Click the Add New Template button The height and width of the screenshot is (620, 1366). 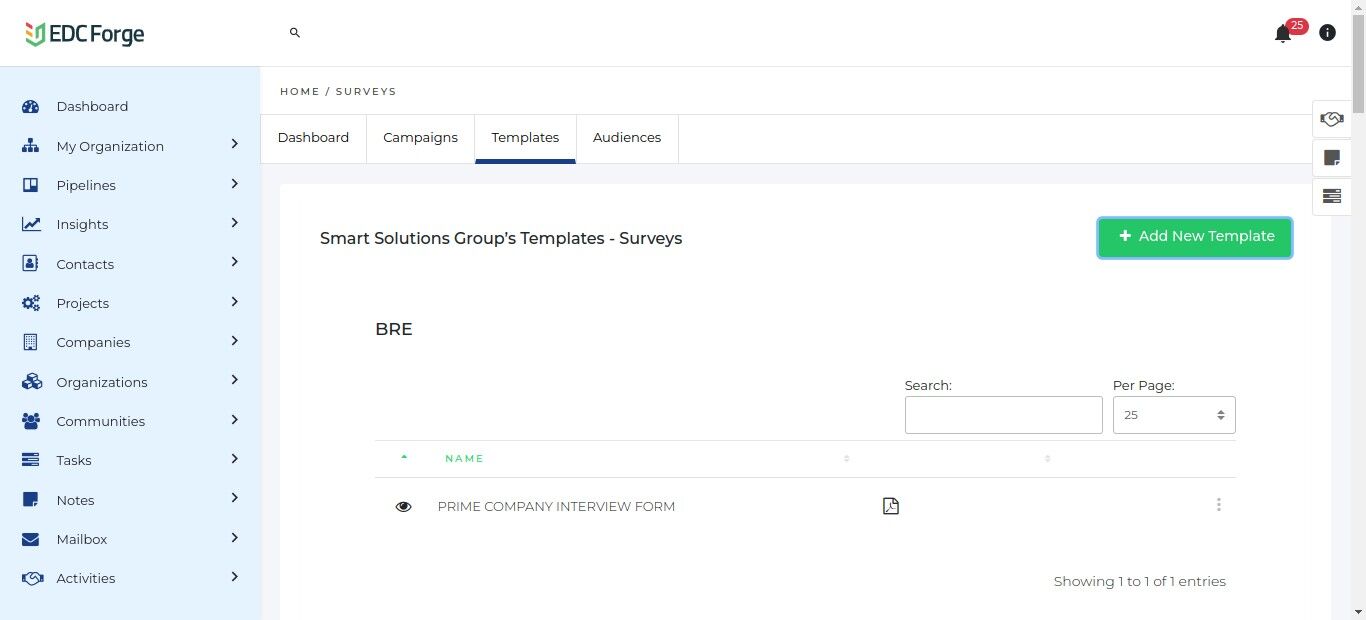[1194, 237]
